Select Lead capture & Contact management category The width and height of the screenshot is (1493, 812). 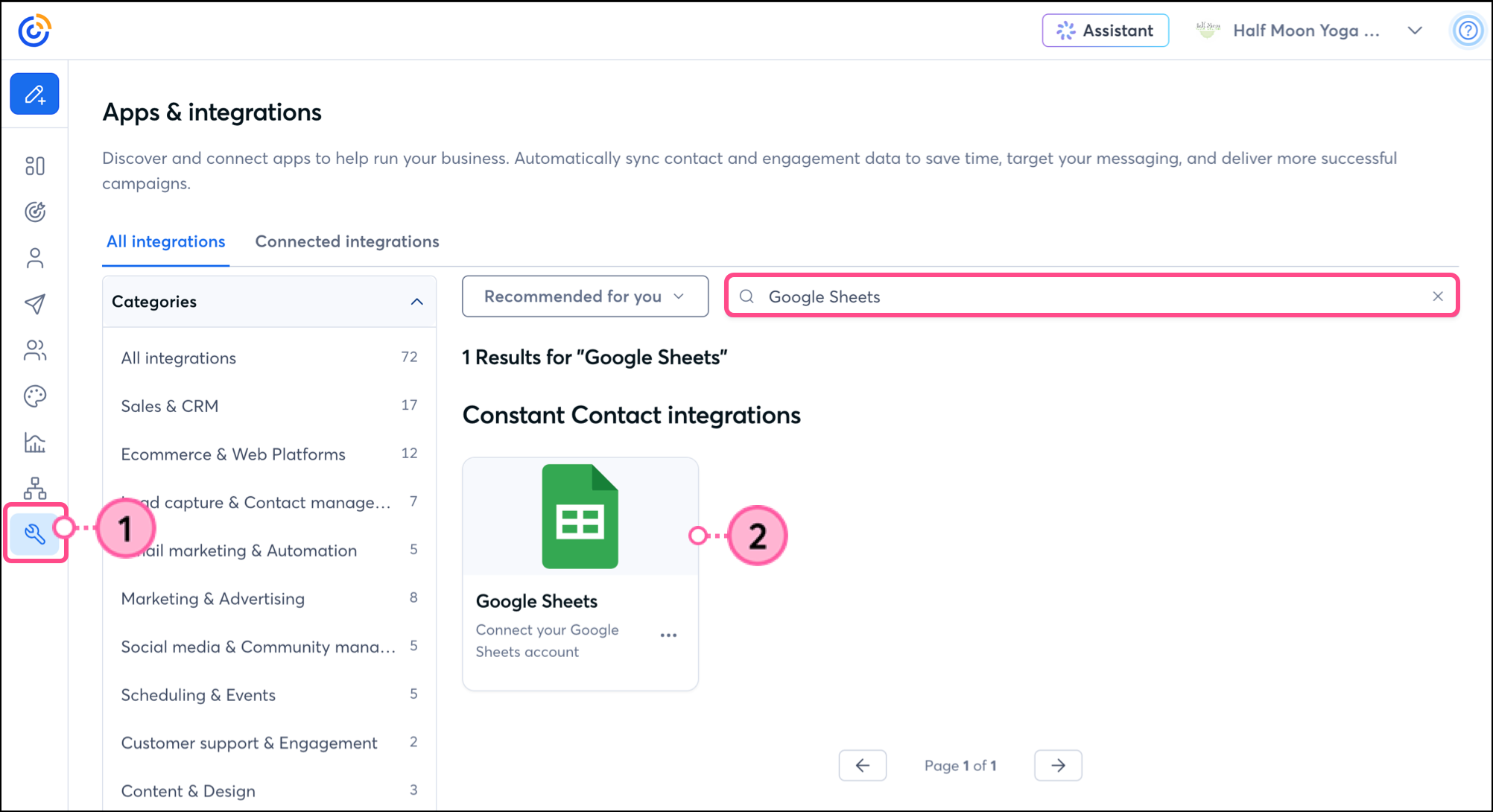pyautogui.click(x=270, y=502)
